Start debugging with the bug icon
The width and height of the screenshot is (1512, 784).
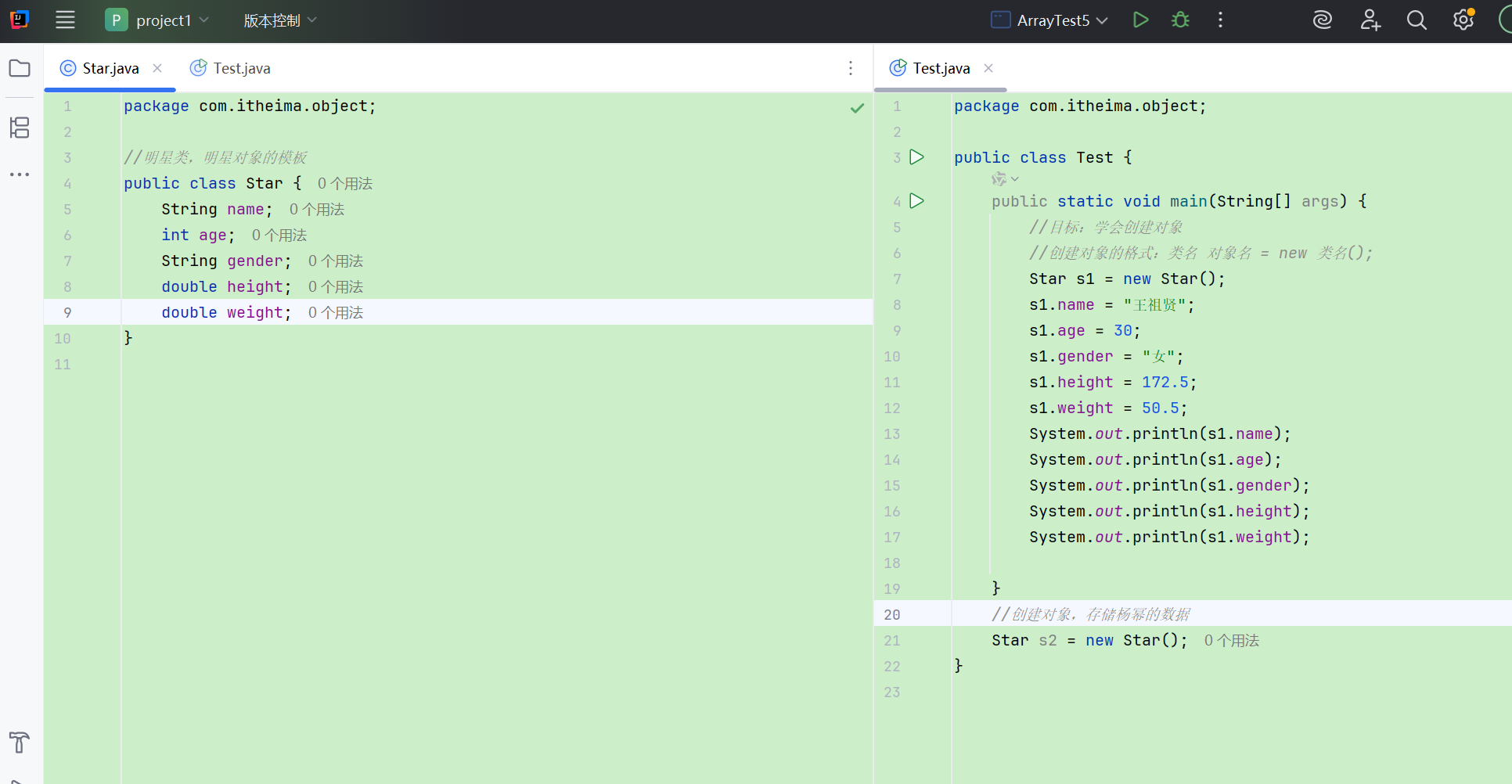pyautogui.click(x=1180, y=20)
